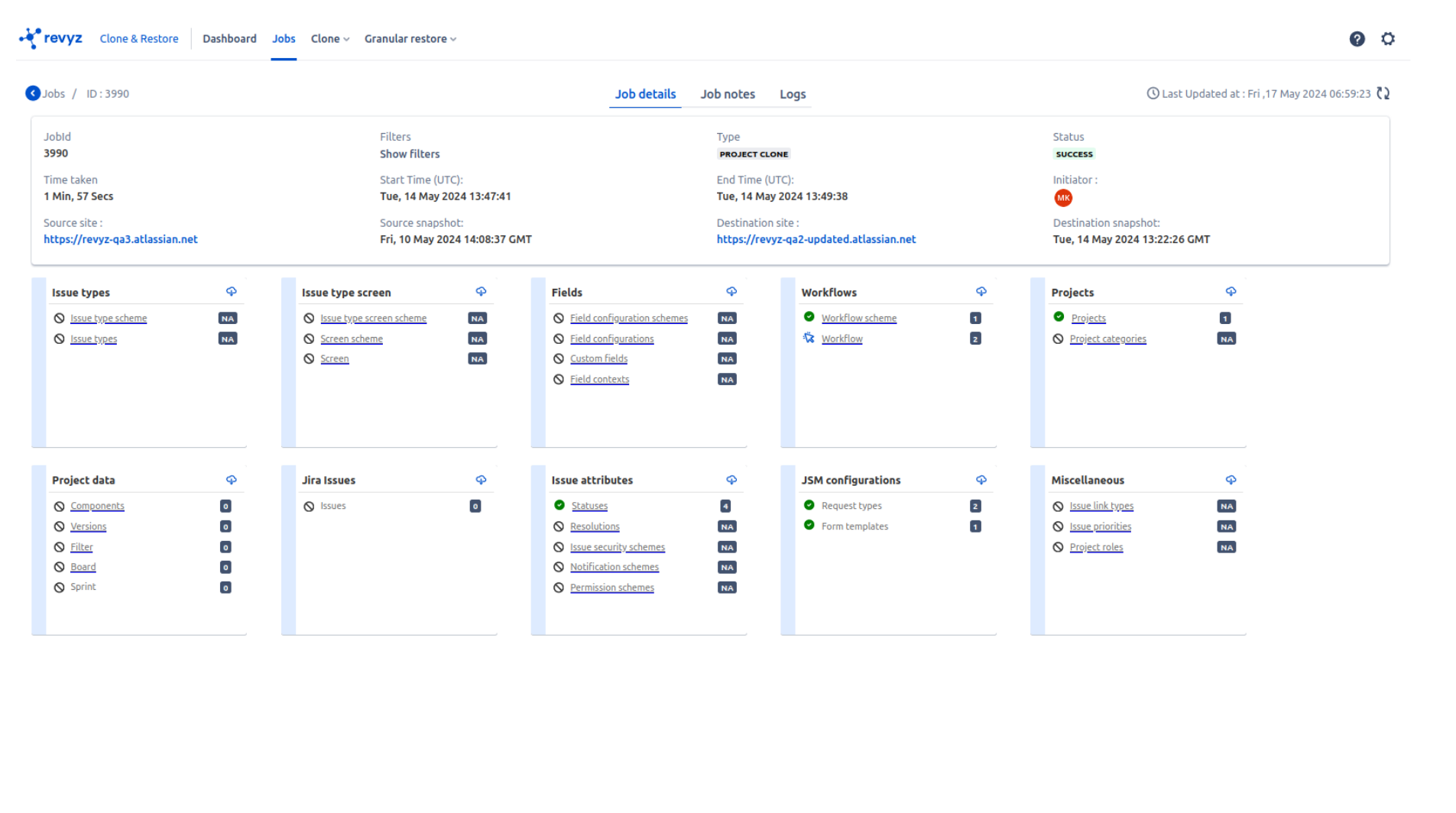Open the Workflow scheme link
Viewport: 1456px width, 813px height.
pyautogui.click(x=859, y=318)
